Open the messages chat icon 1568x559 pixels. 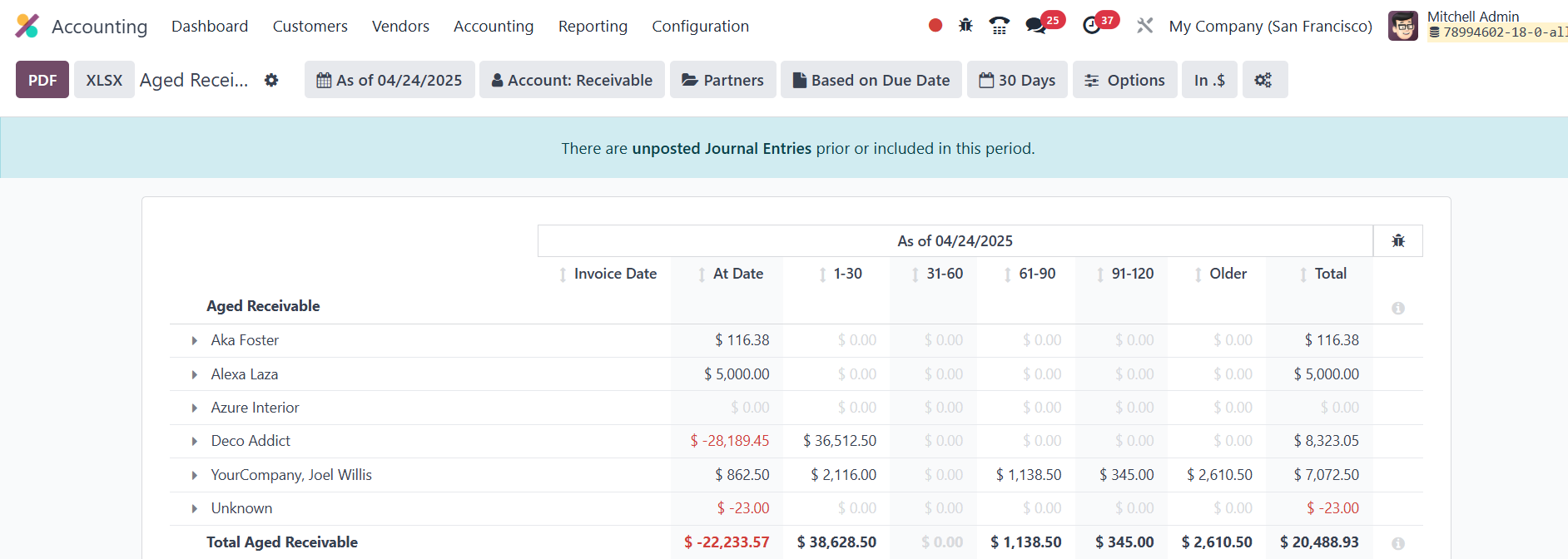[x=1036, y=26]
